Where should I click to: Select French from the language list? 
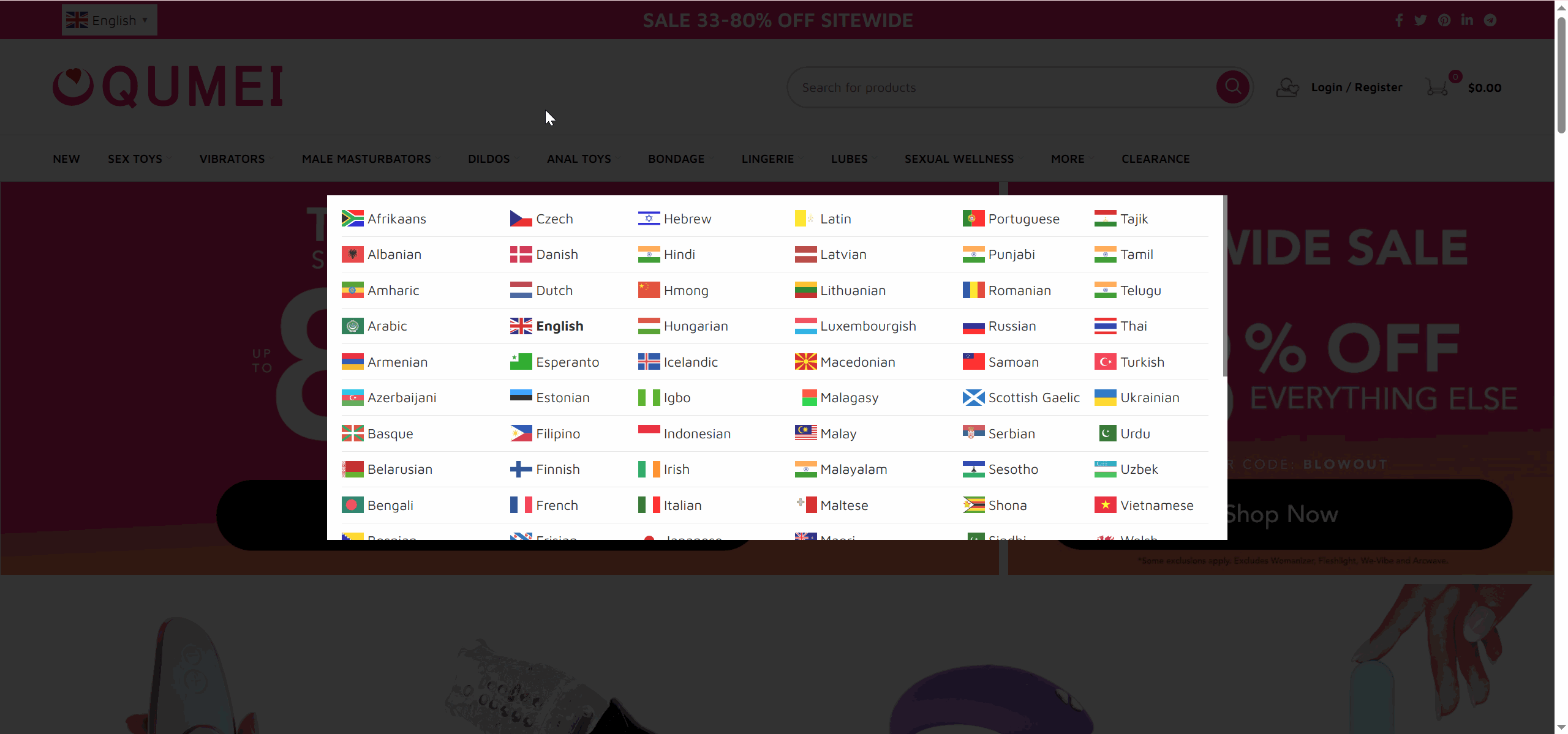[556, 506]
